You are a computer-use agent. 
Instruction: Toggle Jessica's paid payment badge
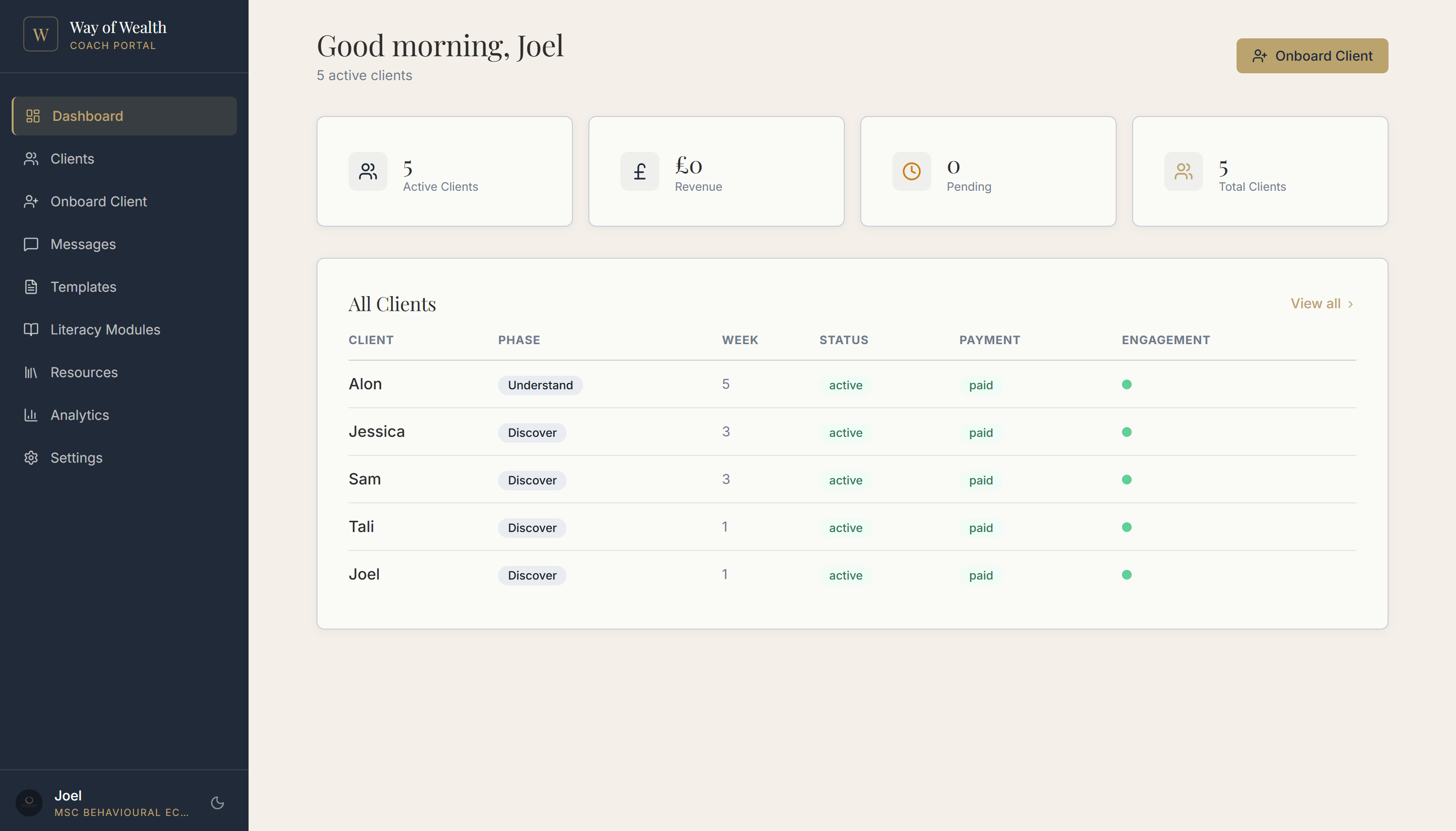pos(980,432)
